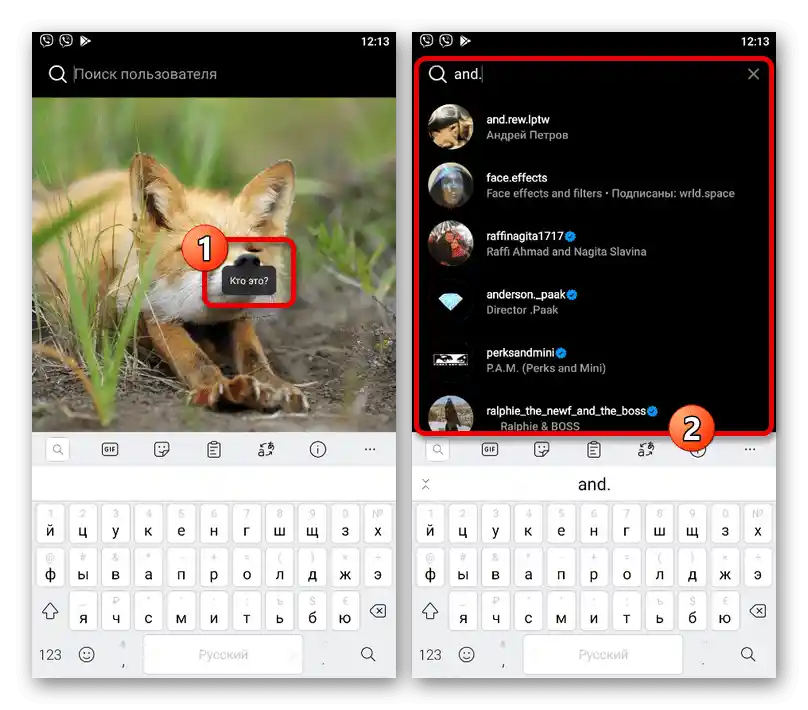Tap the 'э' key on right keyboard
808x710 pixels.
click(758, 568)
